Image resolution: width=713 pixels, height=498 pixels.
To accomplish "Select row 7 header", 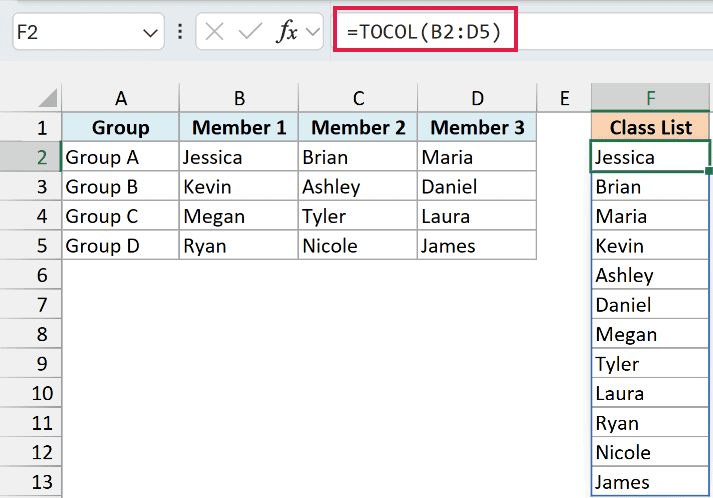I will pyautogui.click(x=30, y=304).
